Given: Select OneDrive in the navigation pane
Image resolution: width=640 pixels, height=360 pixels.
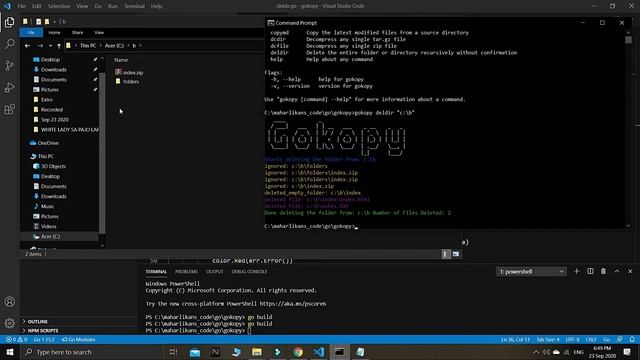Looking at the screenshot, I should coord(48,143).
